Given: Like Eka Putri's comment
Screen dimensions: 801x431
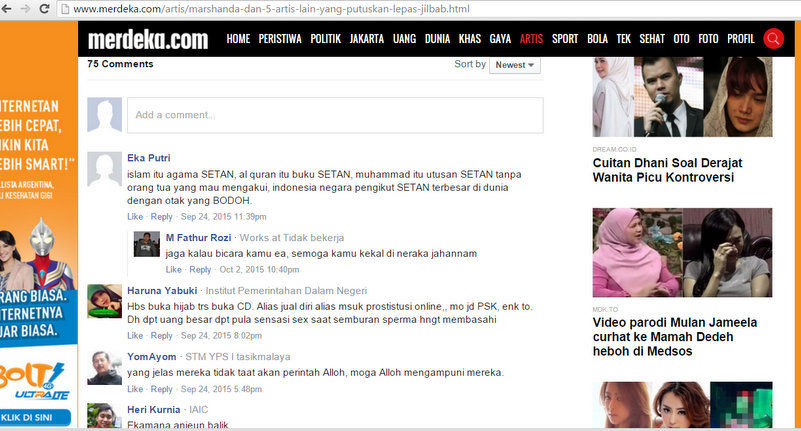Looking at the screenshot, I should point(135,217).
